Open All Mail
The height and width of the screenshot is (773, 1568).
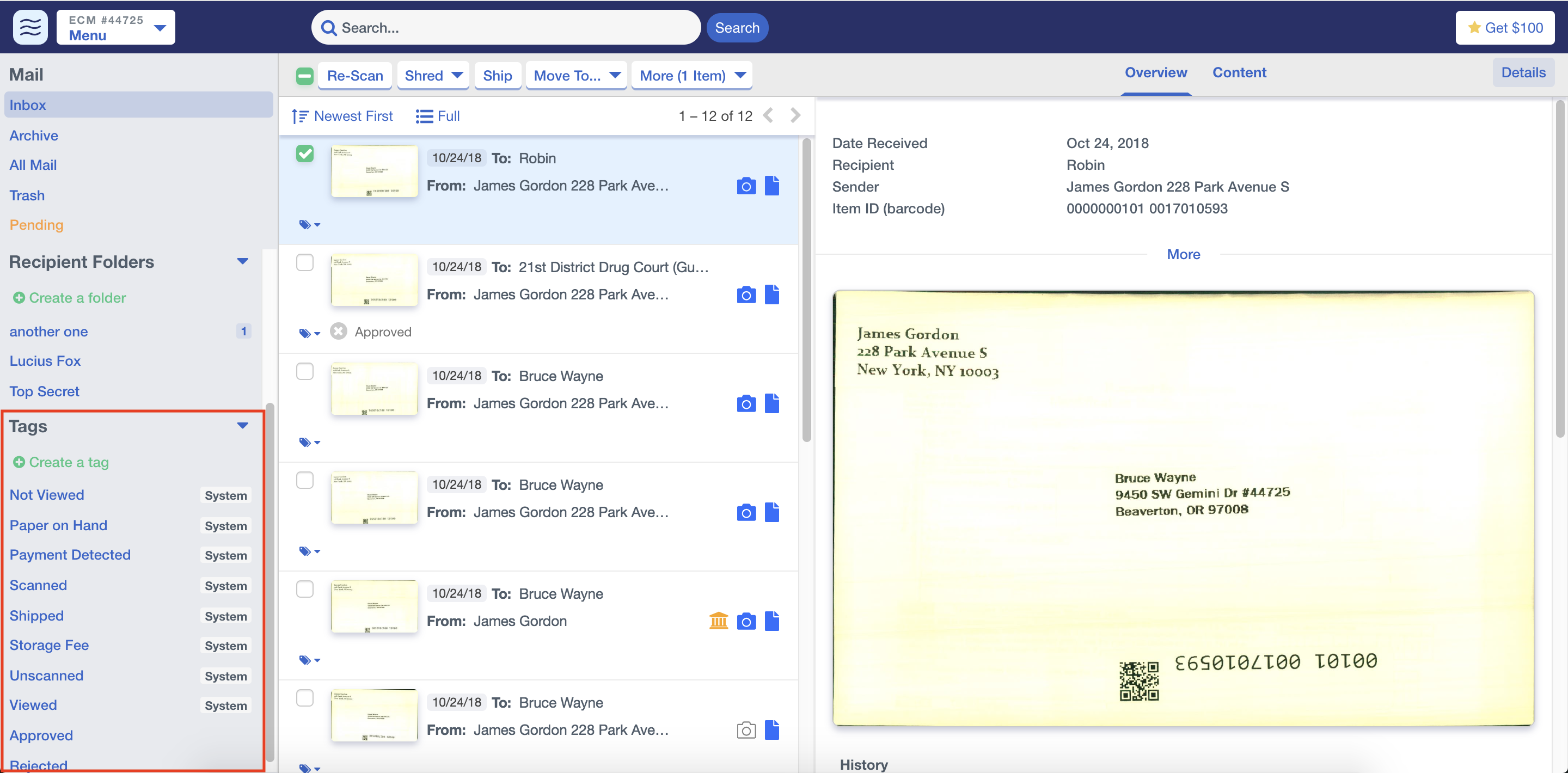(x=33, y=165)
